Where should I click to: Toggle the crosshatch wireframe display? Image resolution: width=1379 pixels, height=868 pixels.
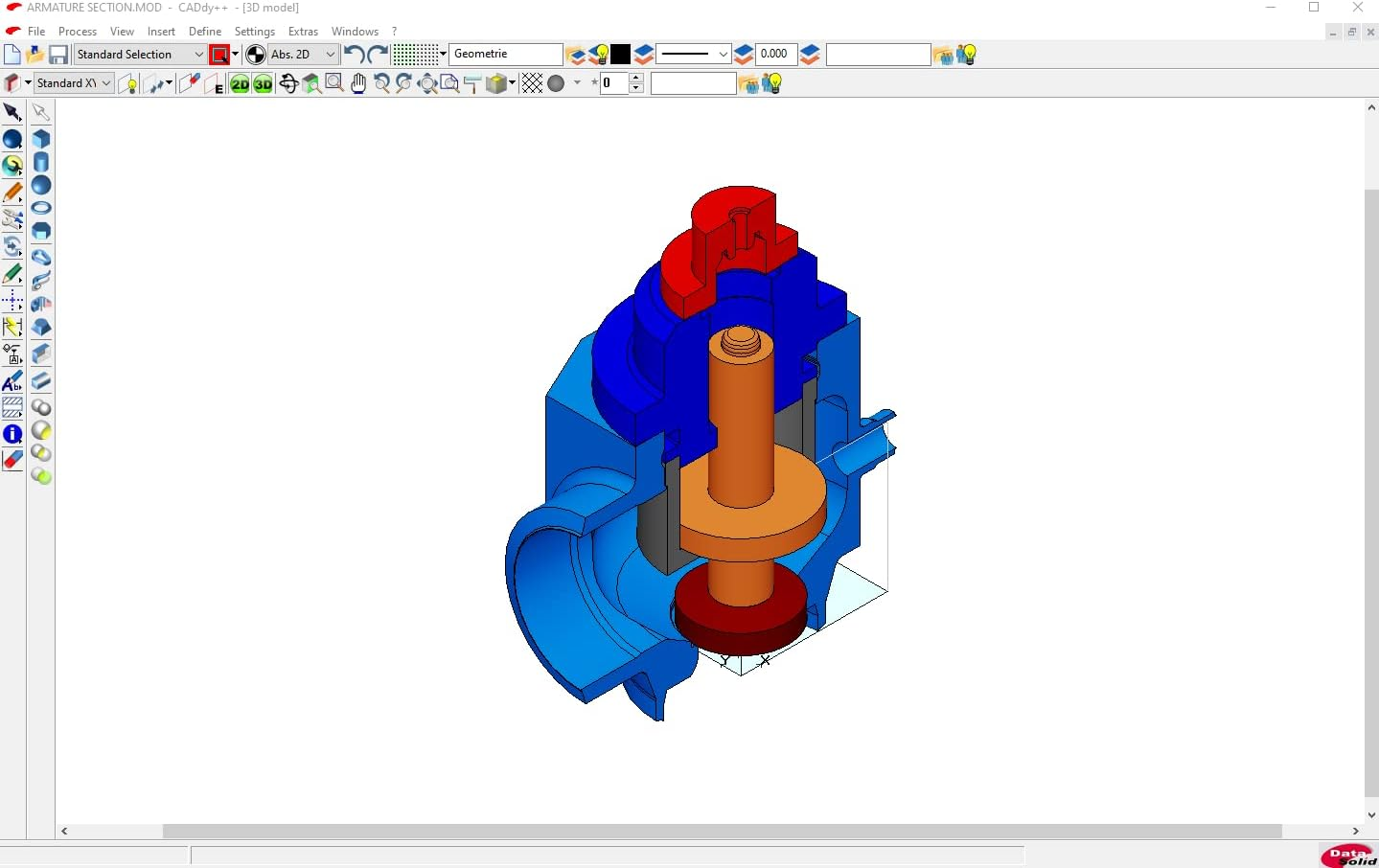click(x=532, y=83)
